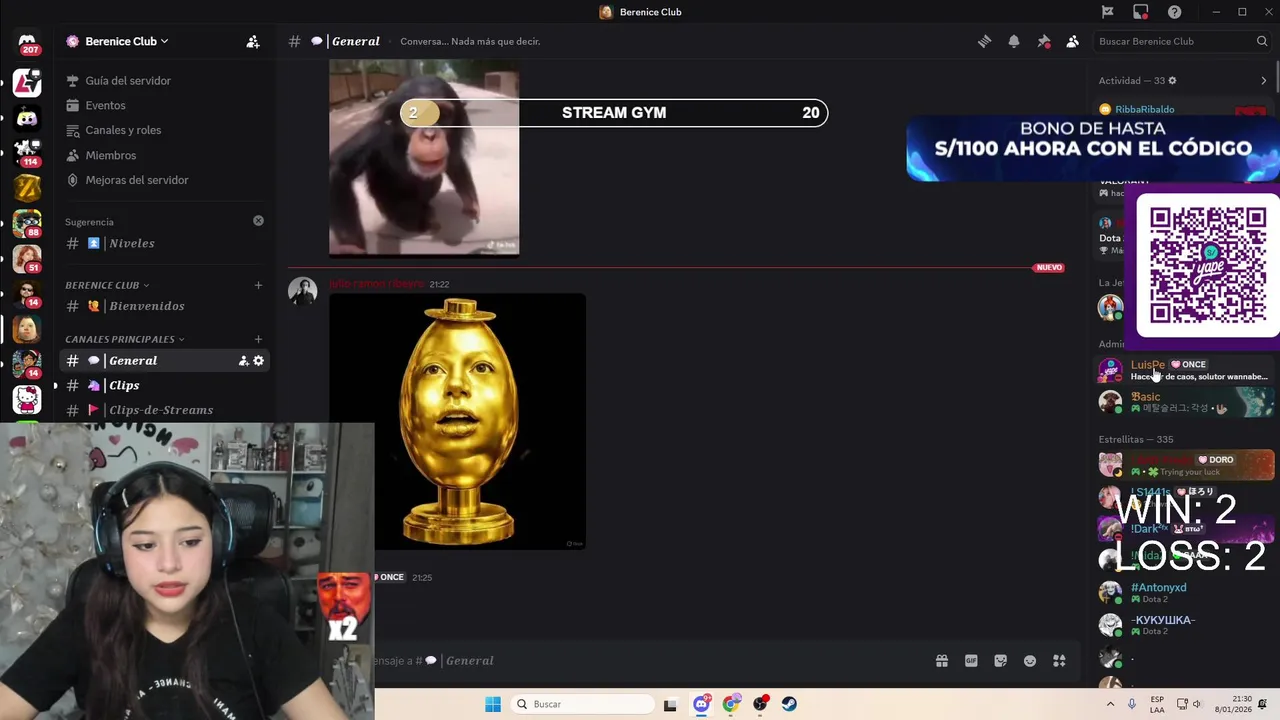Open the golden Z badge server
Viewport: 1280px width, 720px height.
click(27, 187)
